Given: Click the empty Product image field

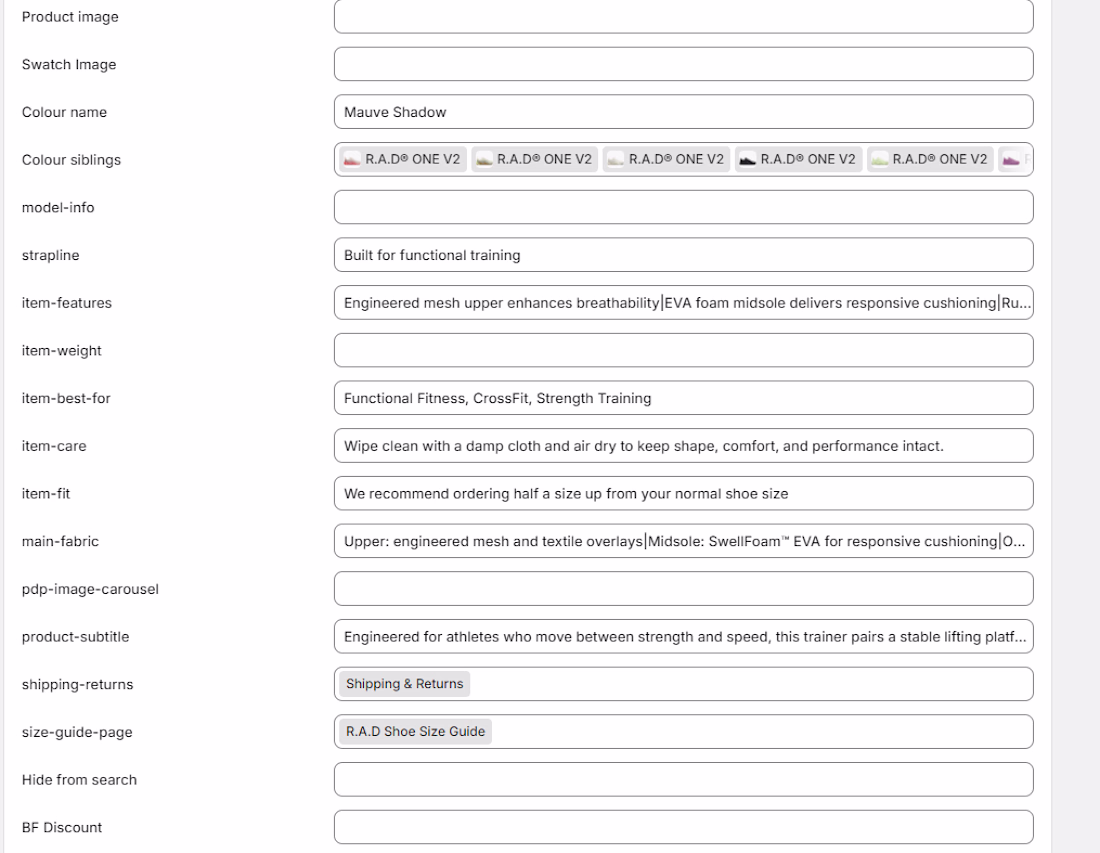Looking at the screenshot, I should [683, 16].
